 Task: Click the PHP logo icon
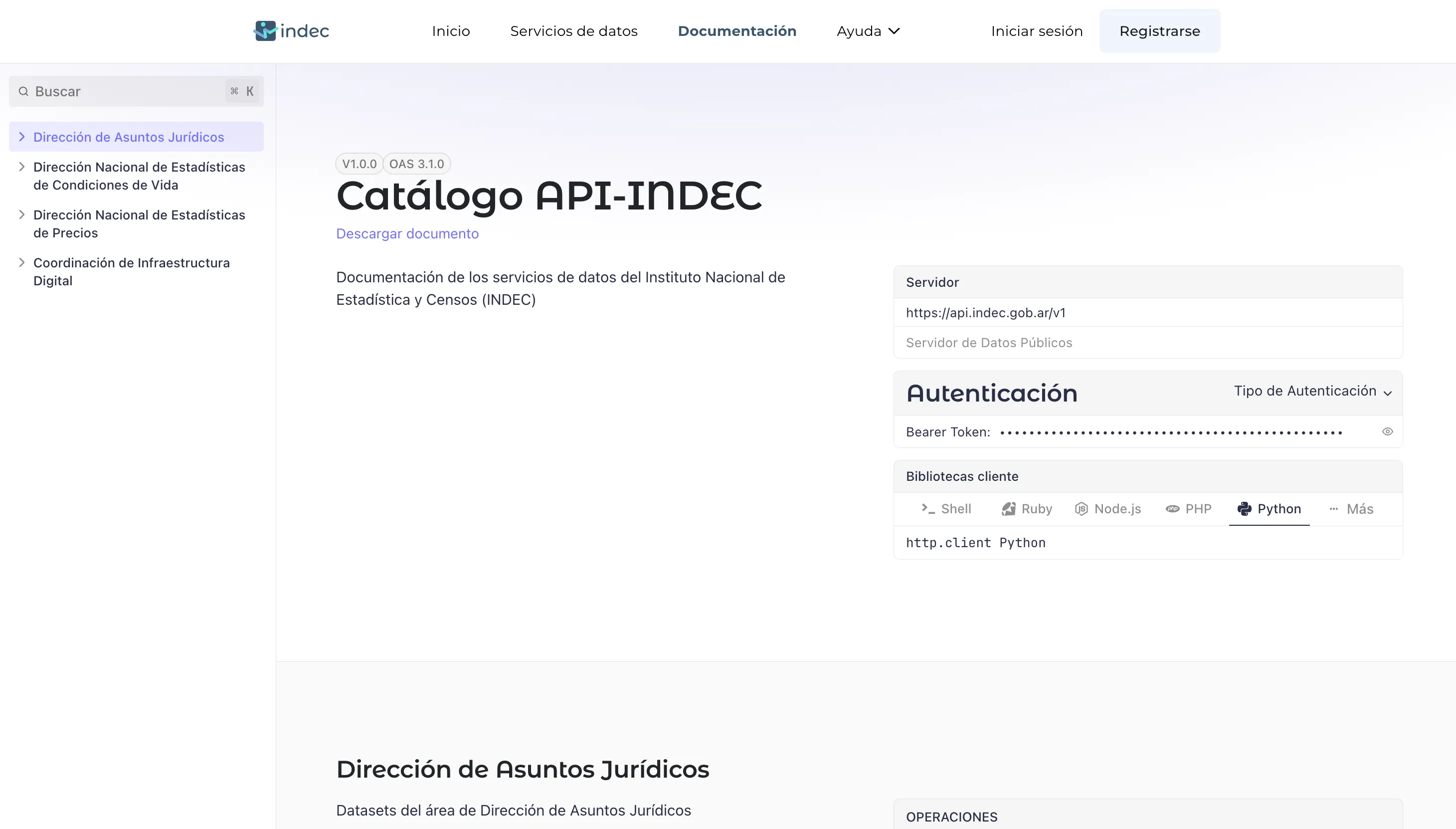1172,508
